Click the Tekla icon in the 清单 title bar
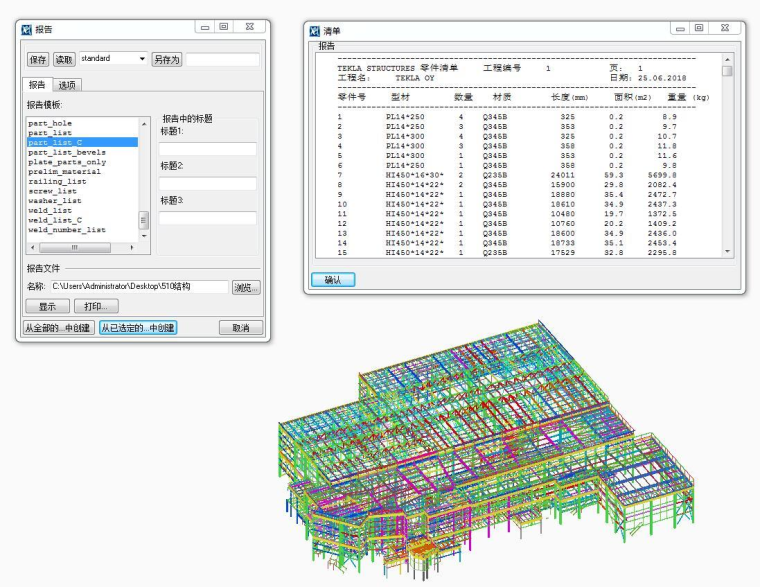 click(x=316, y=30)
